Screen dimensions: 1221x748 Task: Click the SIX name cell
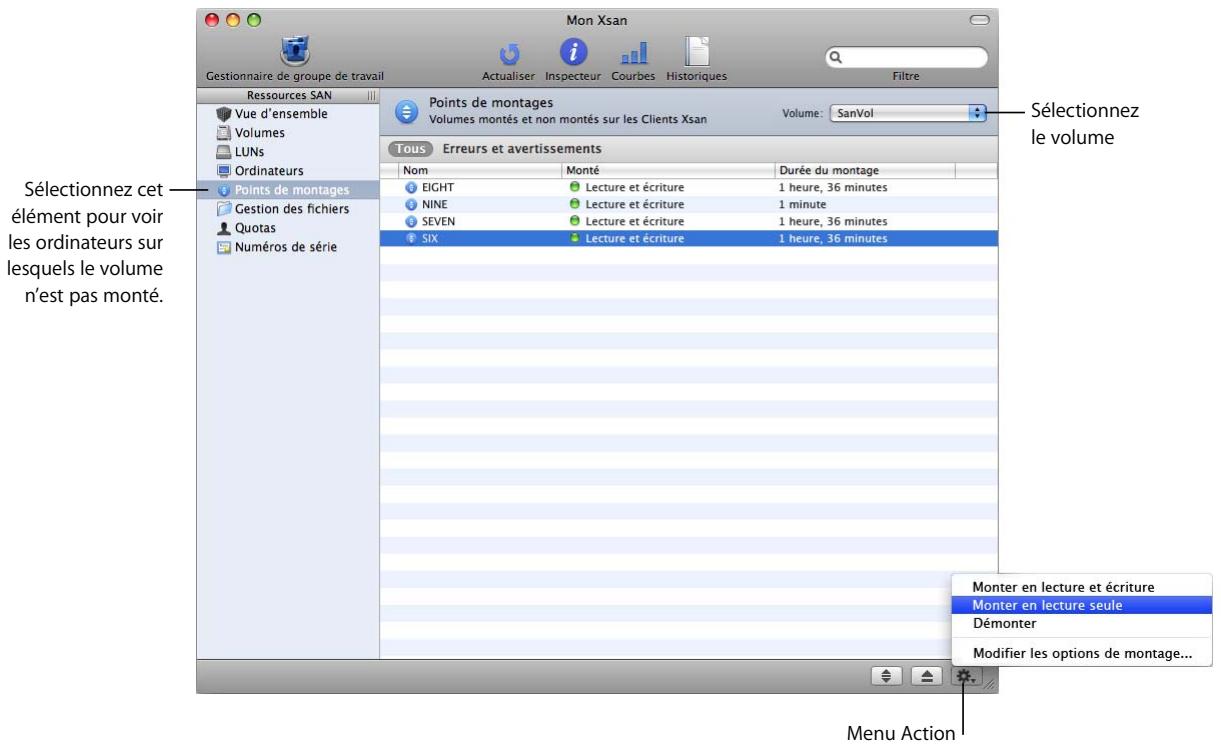431,238
